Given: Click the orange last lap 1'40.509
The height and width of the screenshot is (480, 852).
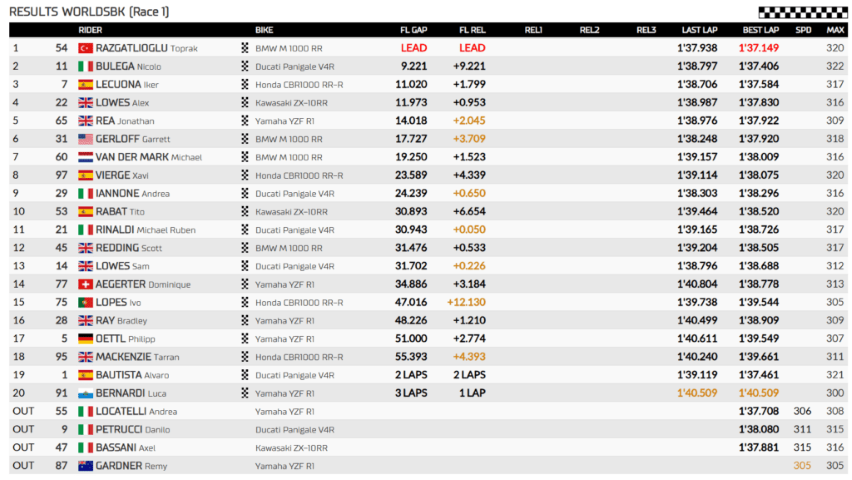Looking at the screenshot, I should point(697,393).
